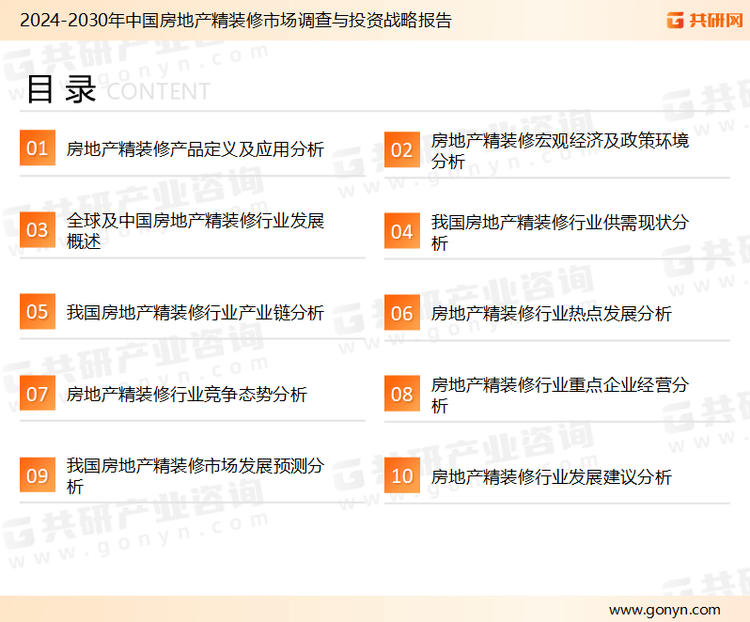Image resolution: width=750 pixels, height=622 pixels.
Task: Click chapter title 我国房地产精装修市场发展预测分析
Action: click(195, 476)
